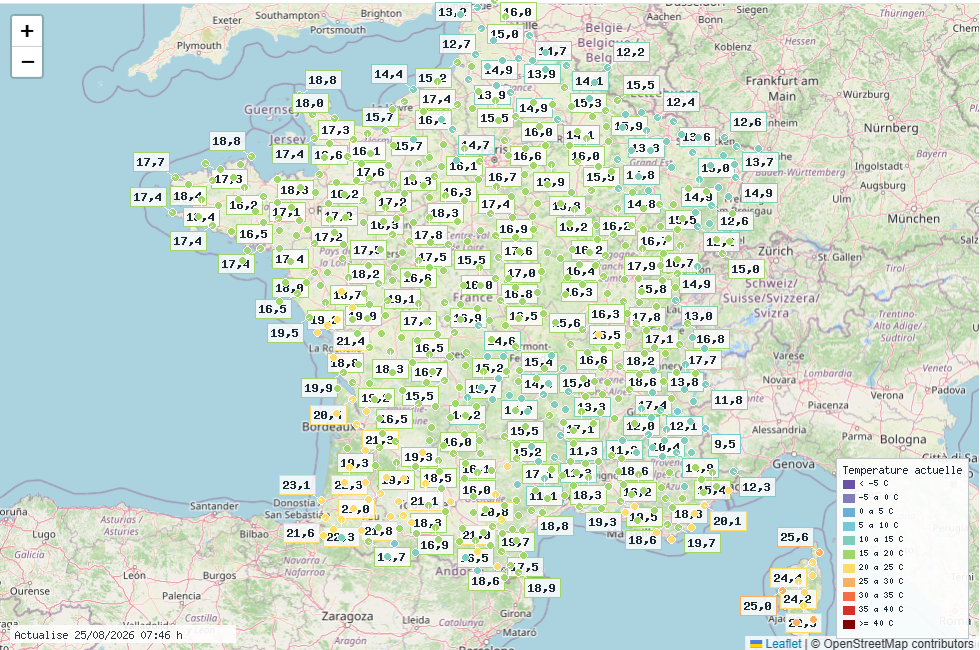Click the 24,4 temperature label
980x650 pixels.
point(787,578)
